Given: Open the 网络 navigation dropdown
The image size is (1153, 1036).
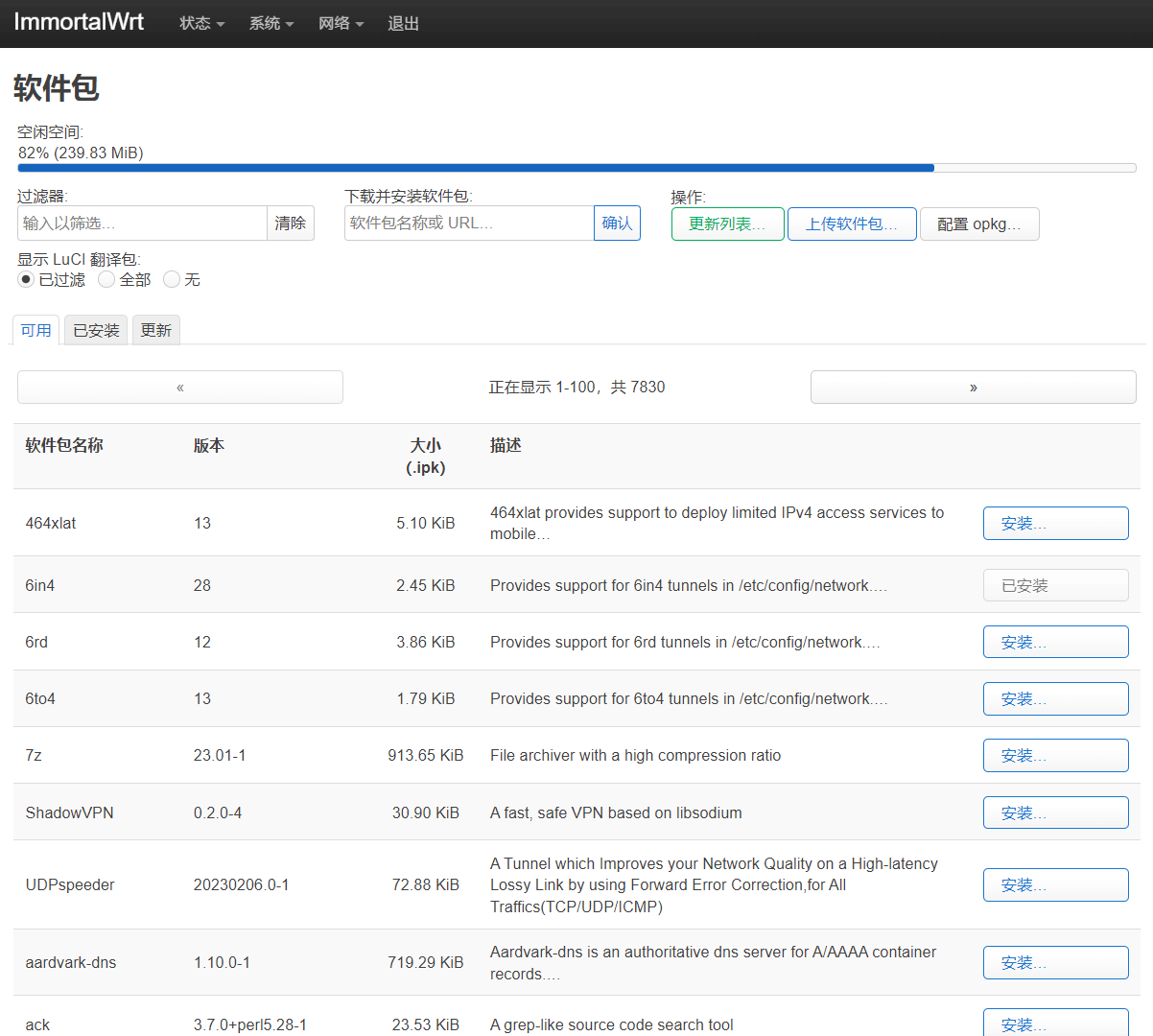Looking at the screenshot, I should [341, 23].
